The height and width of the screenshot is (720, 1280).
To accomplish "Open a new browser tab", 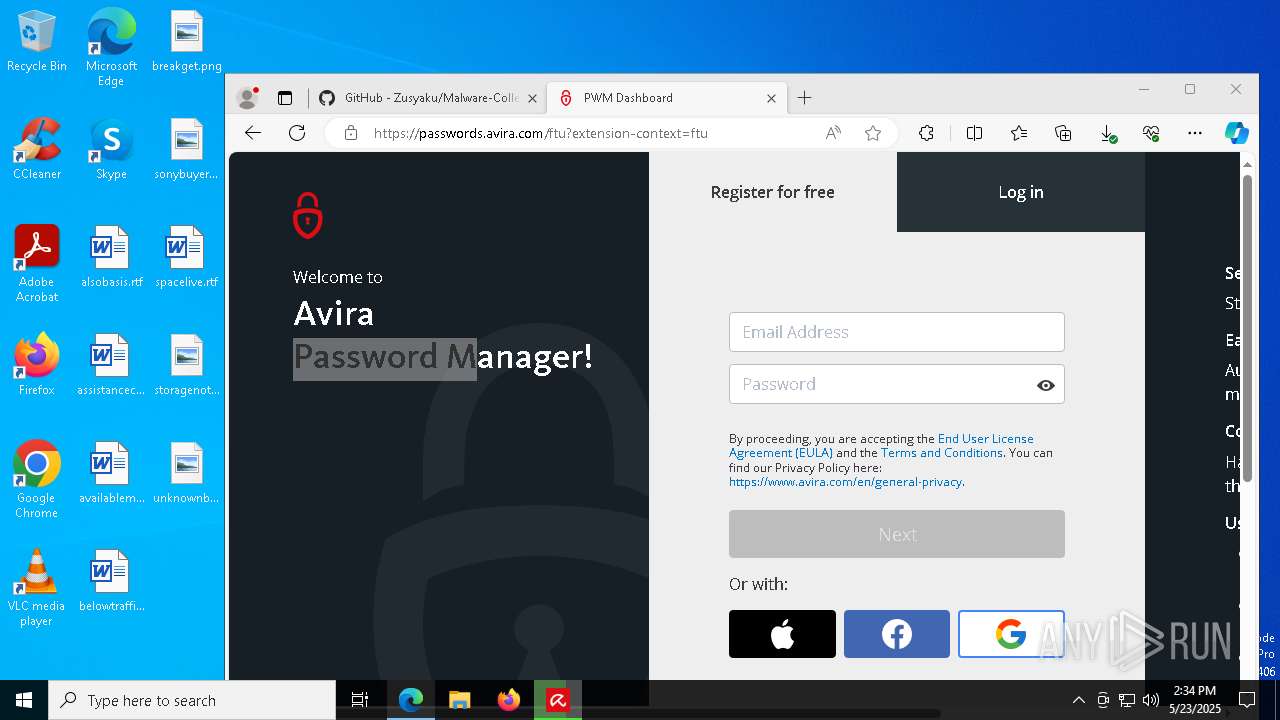I will (805, 98).
